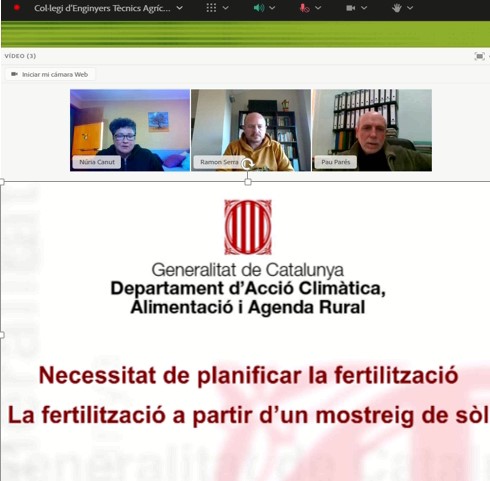Click the rotation handle icon above the slide

pos(247,164)
